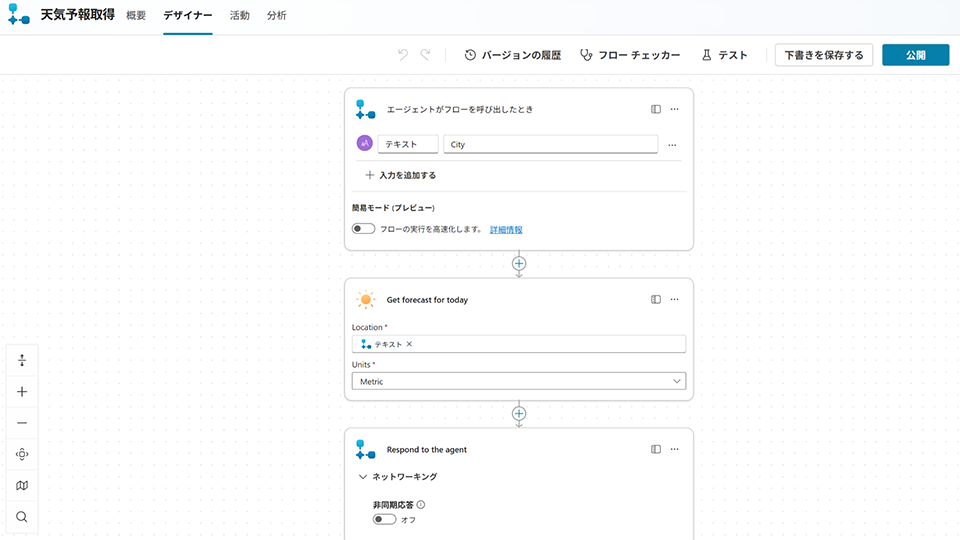Open the 活動 tab

[239, 15]
